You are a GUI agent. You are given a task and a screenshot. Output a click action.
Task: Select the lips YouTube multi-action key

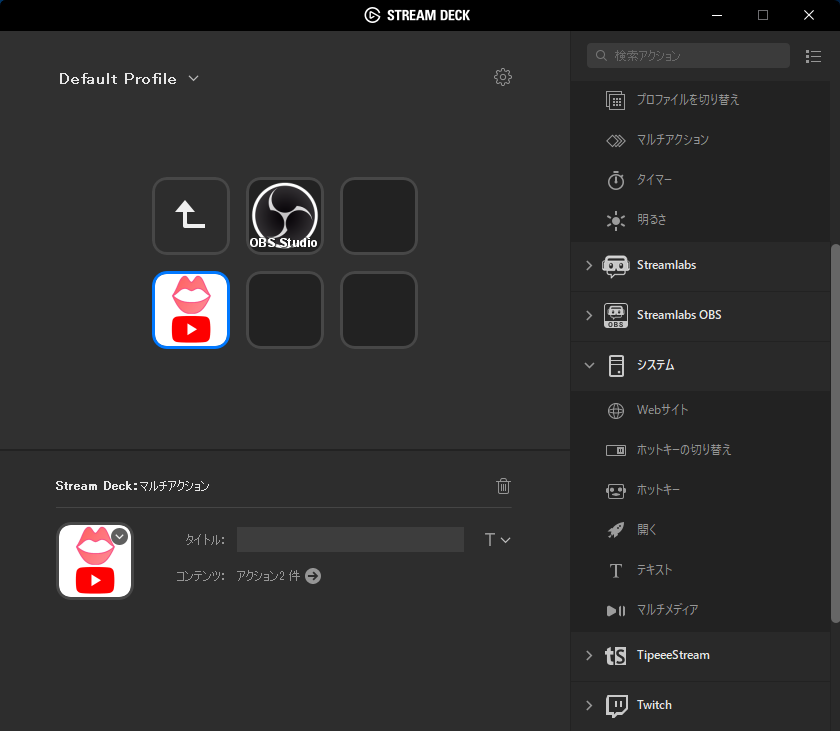[x=191, y=310]
